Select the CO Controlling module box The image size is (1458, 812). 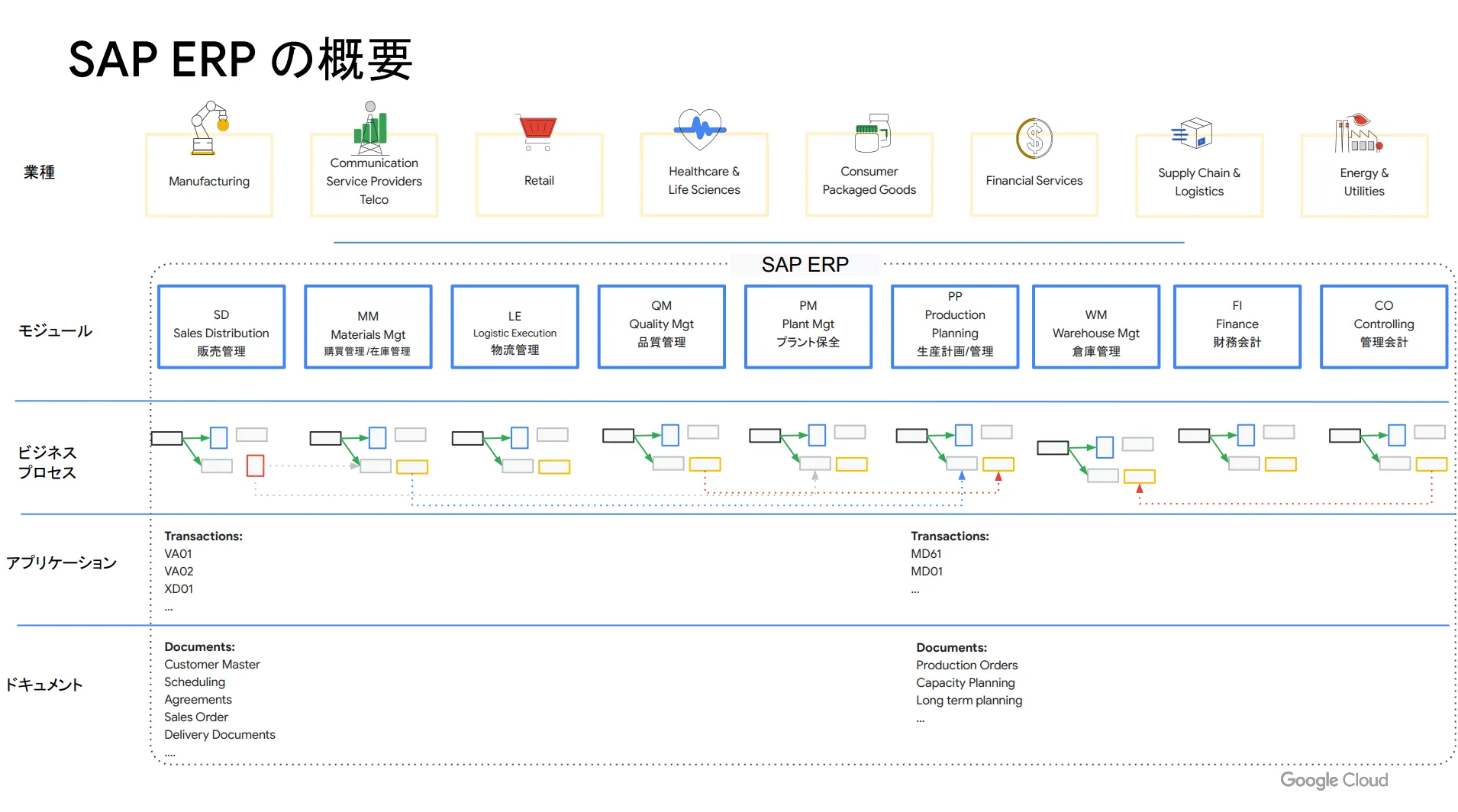(1384, 327)
